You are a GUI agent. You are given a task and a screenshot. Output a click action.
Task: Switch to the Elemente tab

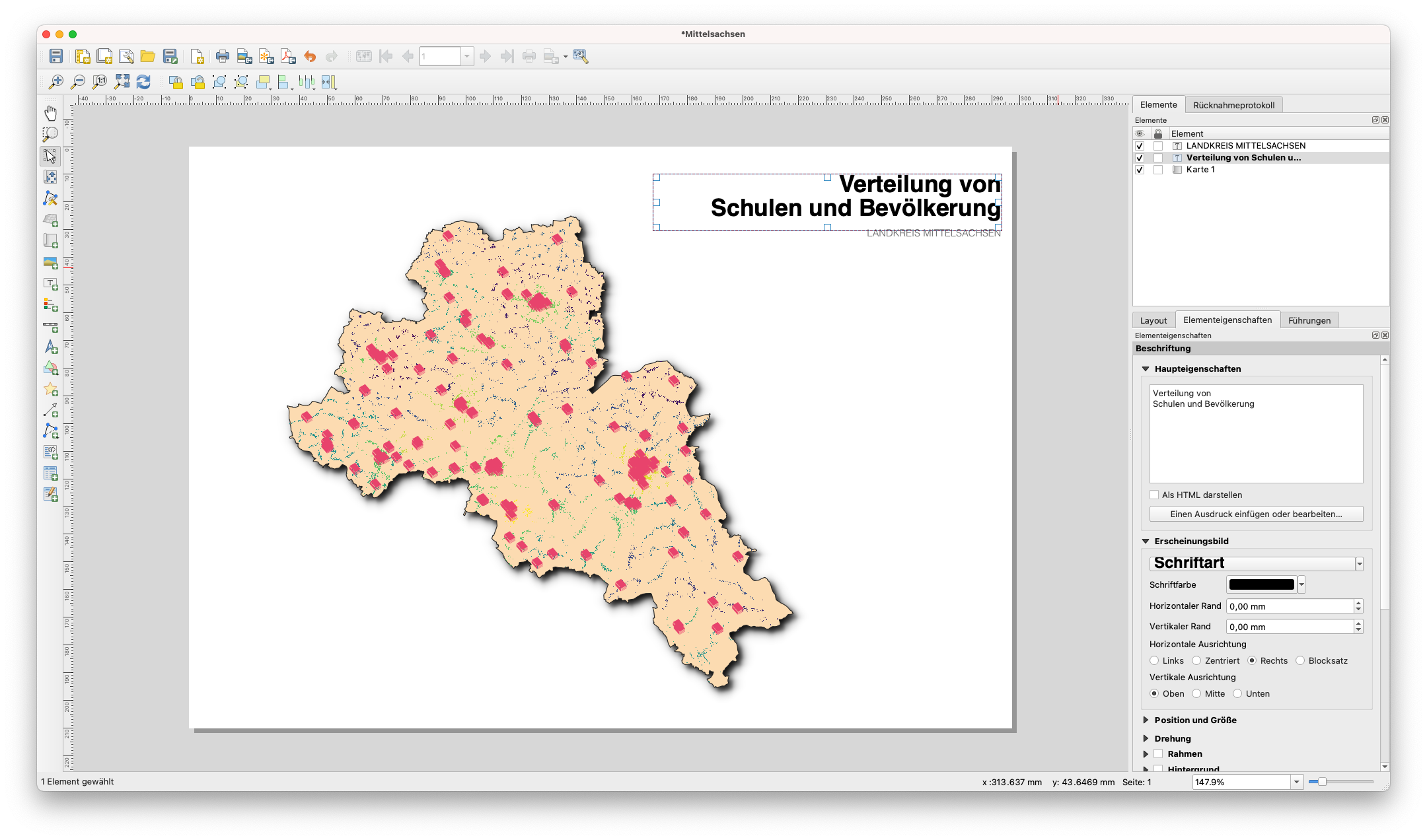pyautogui.click(x=1158, y=105)
